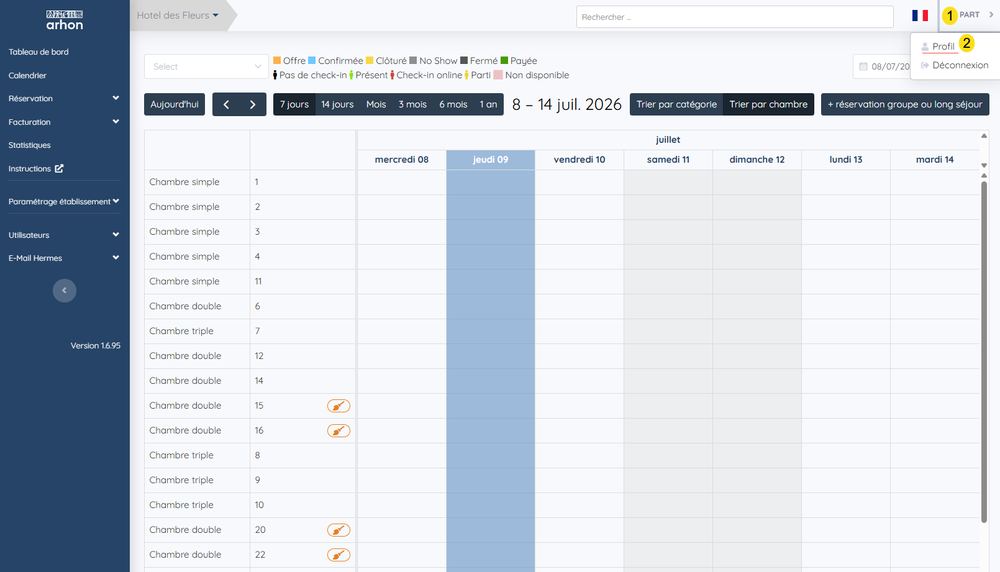Select Déconnexion from user menu
This screenshot has width=1000, height=572.
coord(960,65)
